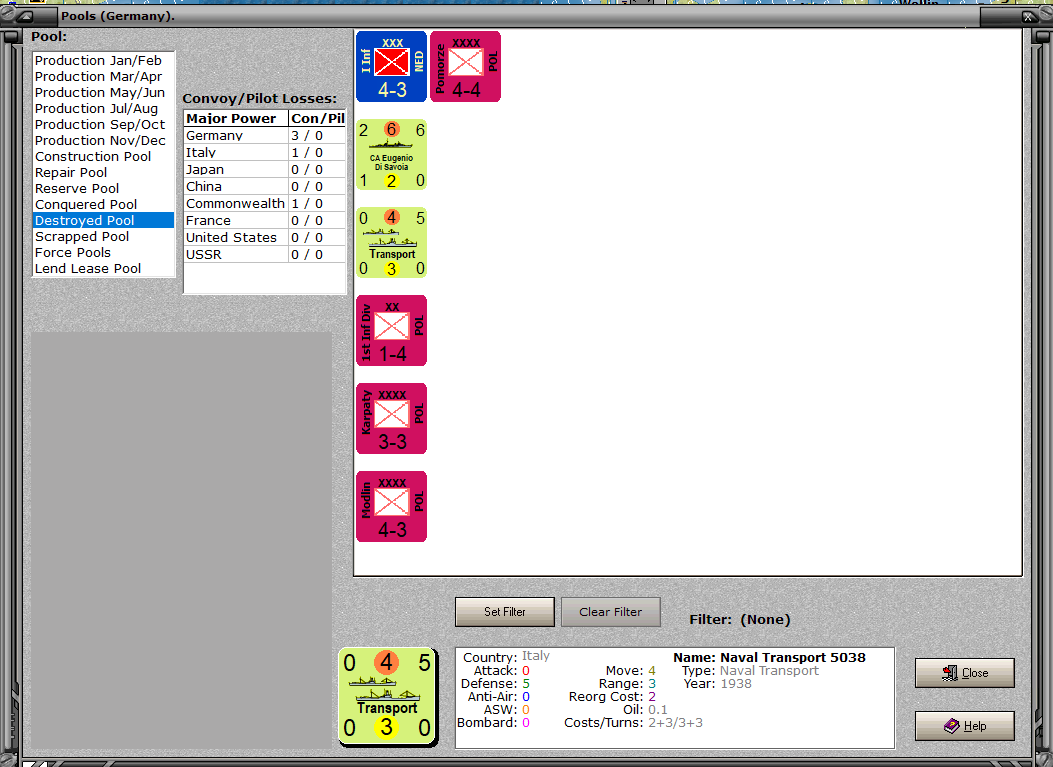Image resolution: width=1053 pixels, height=767 pixels.
Task: Select the 1st Inf Div POL 1-4 counter
Action: click(x=392, y=330)
